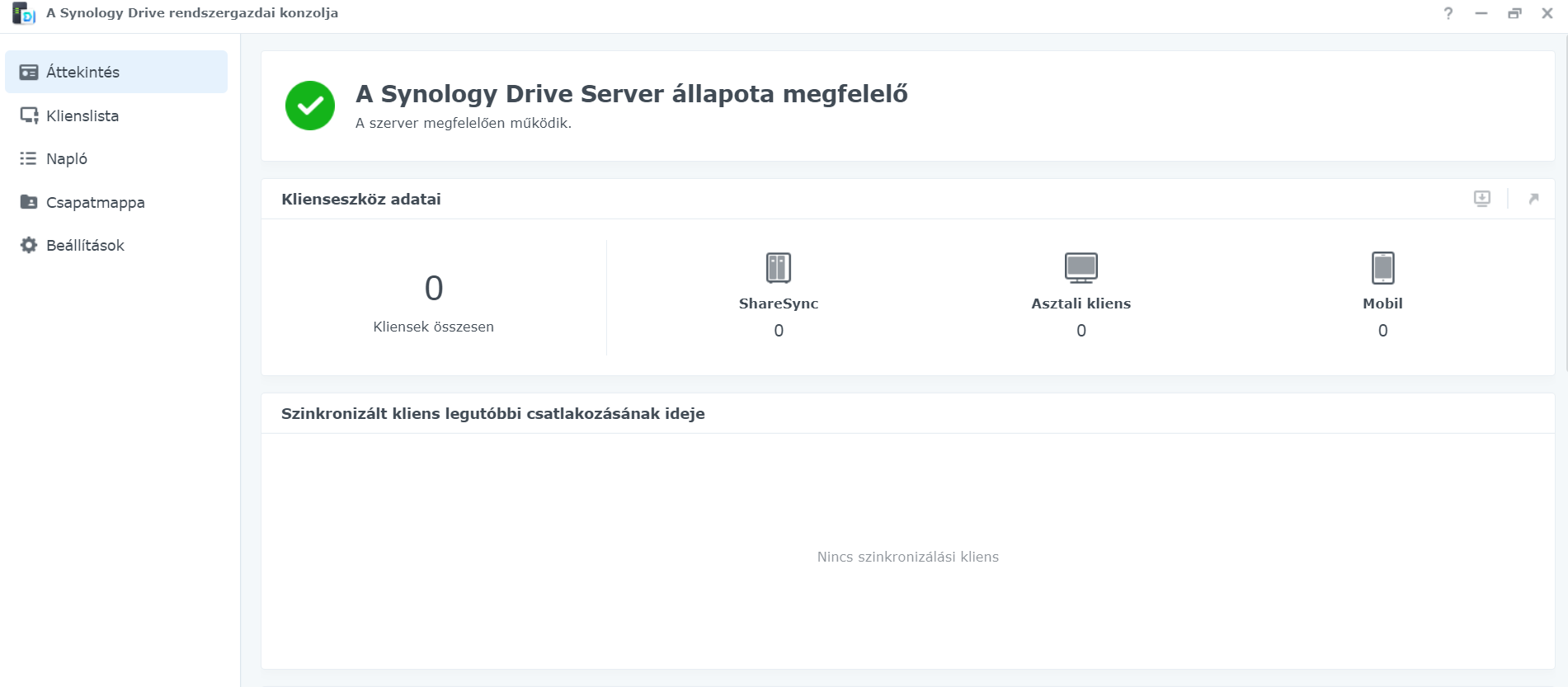Click the window title text

click(x=192, y=13)
